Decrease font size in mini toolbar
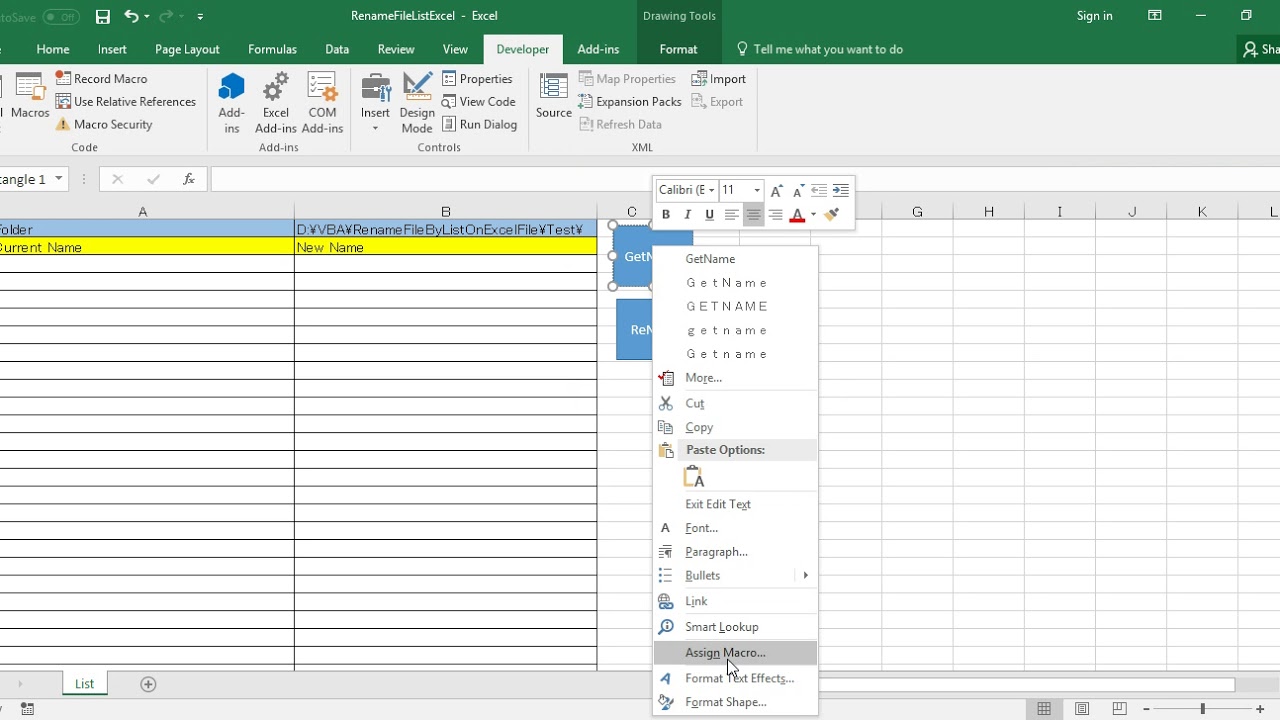The image size is (1280, 720). [797, 190]
